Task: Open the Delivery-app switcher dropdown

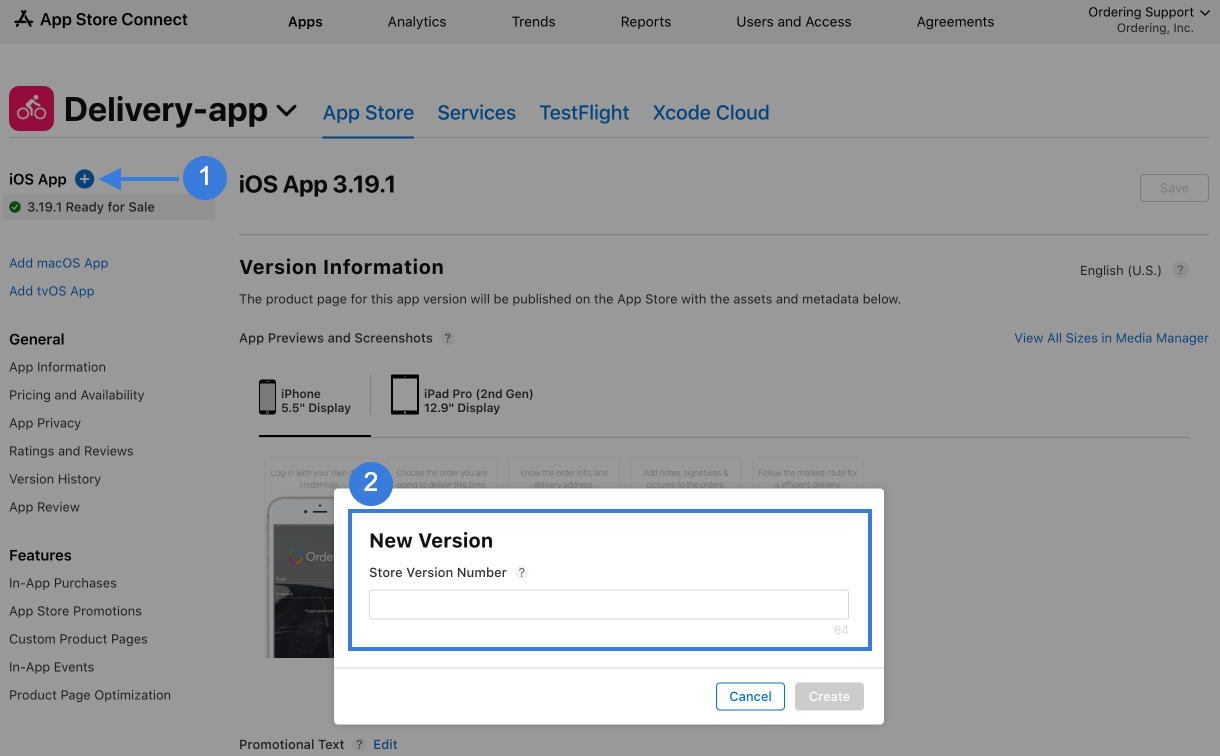Action: pyautogui.click(x=287, y=110)
